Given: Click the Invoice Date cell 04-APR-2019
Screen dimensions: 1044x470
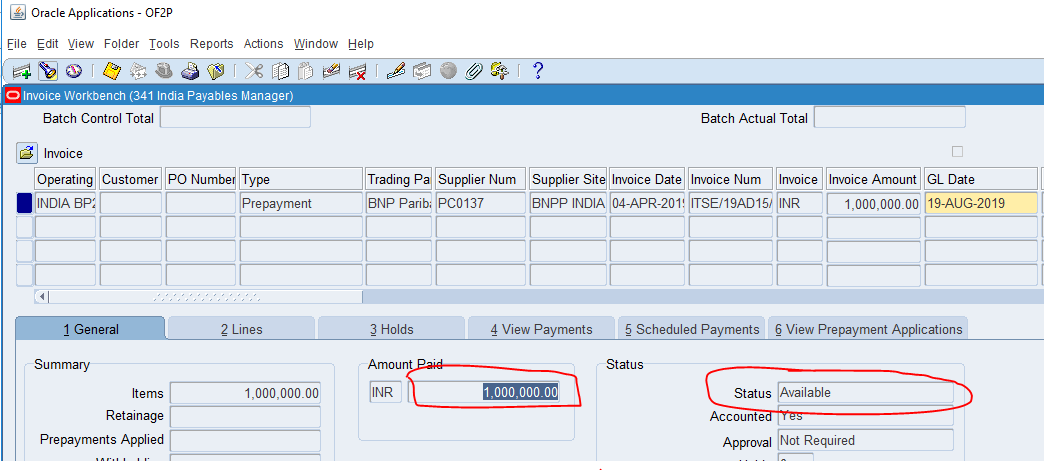Looking at the screenshot, I should click(x=647, y=204).
